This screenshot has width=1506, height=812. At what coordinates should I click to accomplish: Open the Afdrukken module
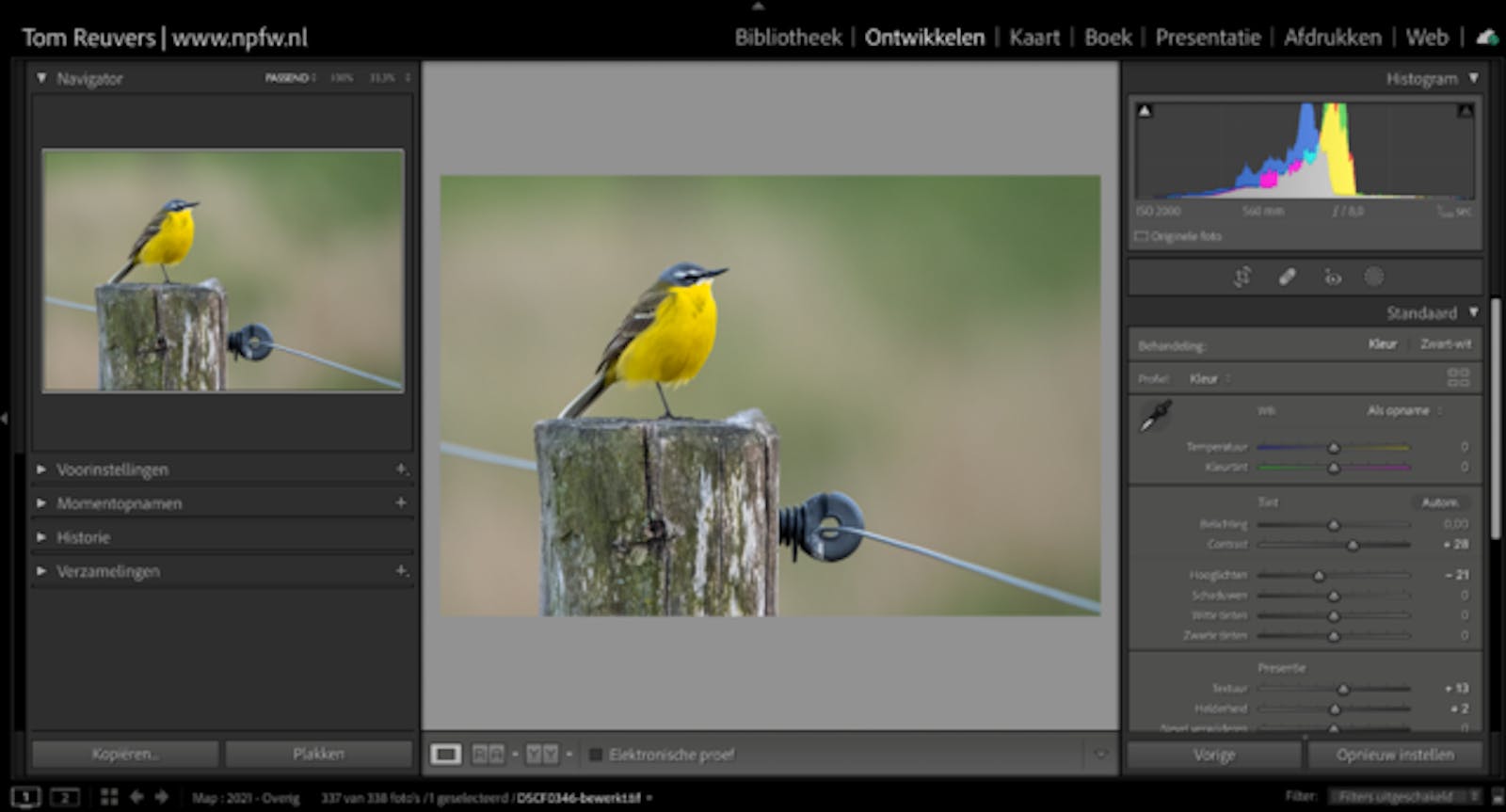(1332, 38)
